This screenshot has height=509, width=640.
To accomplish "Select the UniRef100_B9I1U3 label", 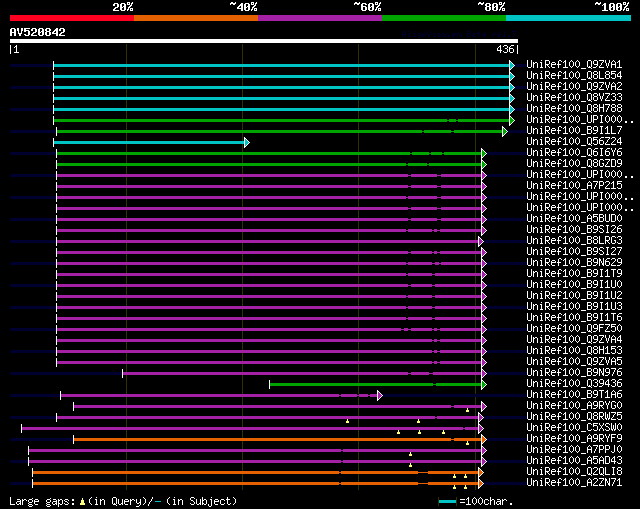I will point(574,307).
